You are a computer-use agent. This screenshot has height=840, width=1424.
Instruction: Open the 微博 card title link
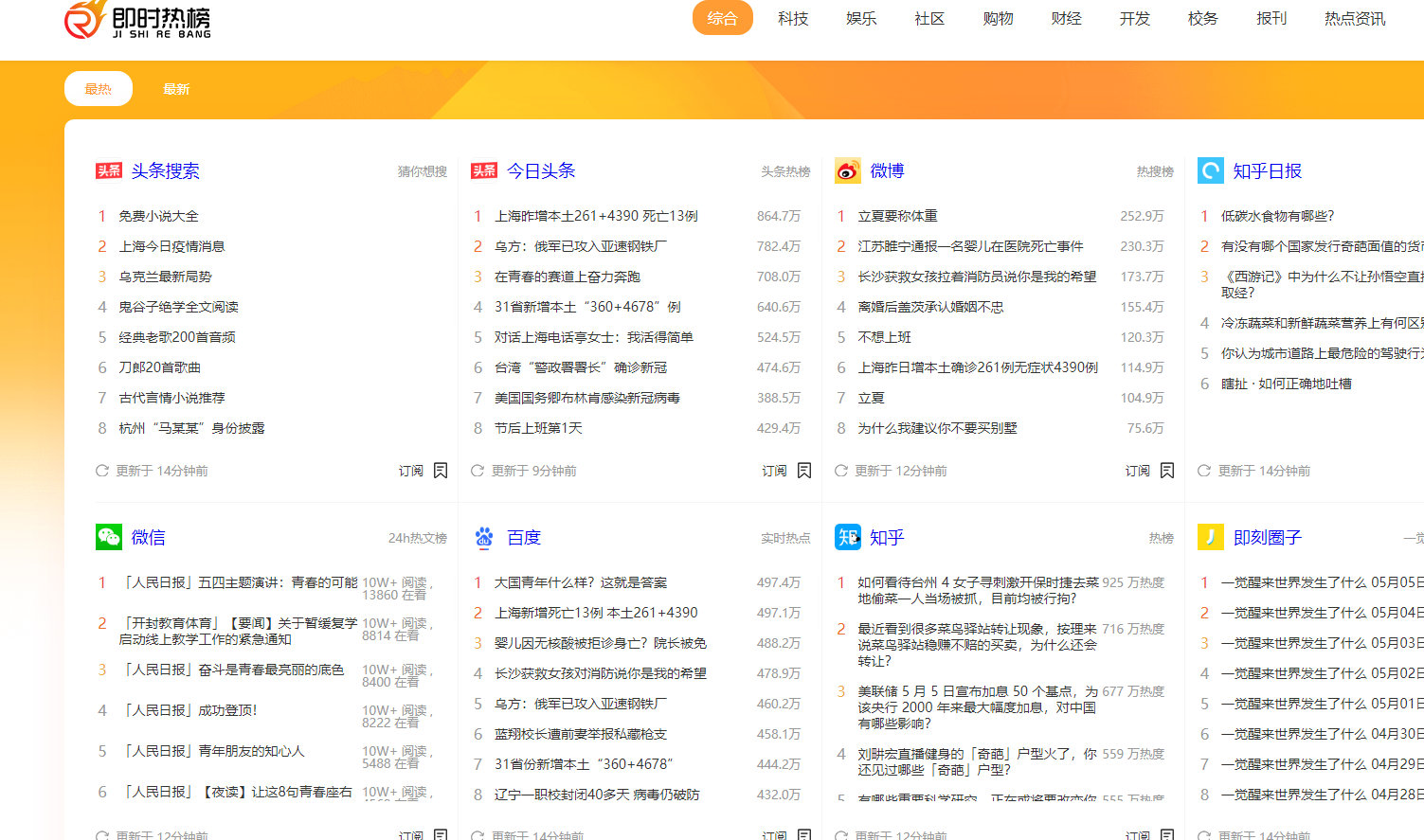pyautogui.click(x=888, y=170)
